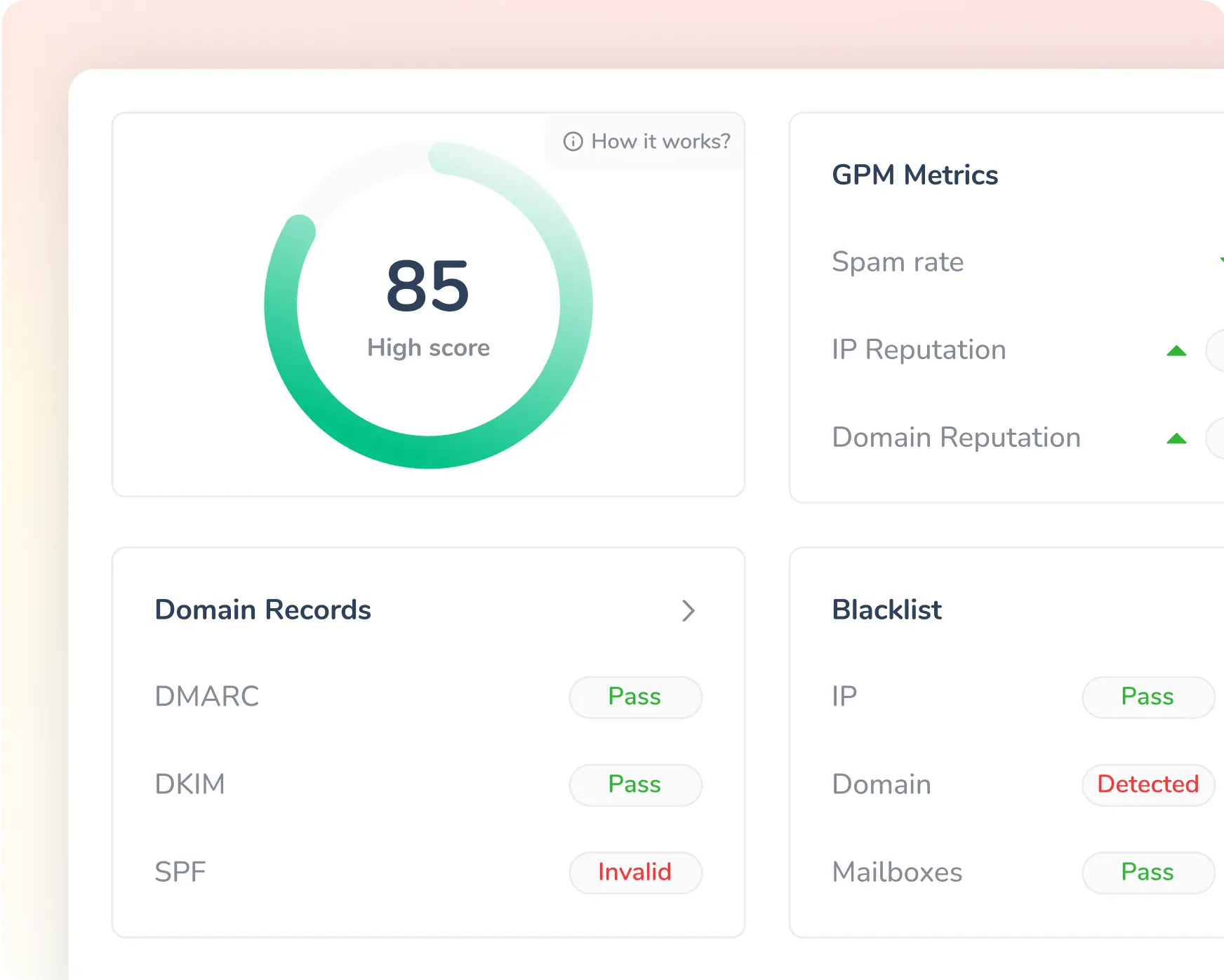Click the SPF Invalid status badge
Viewport: 1224px width, 980px height.
click(x=635, y=872)
